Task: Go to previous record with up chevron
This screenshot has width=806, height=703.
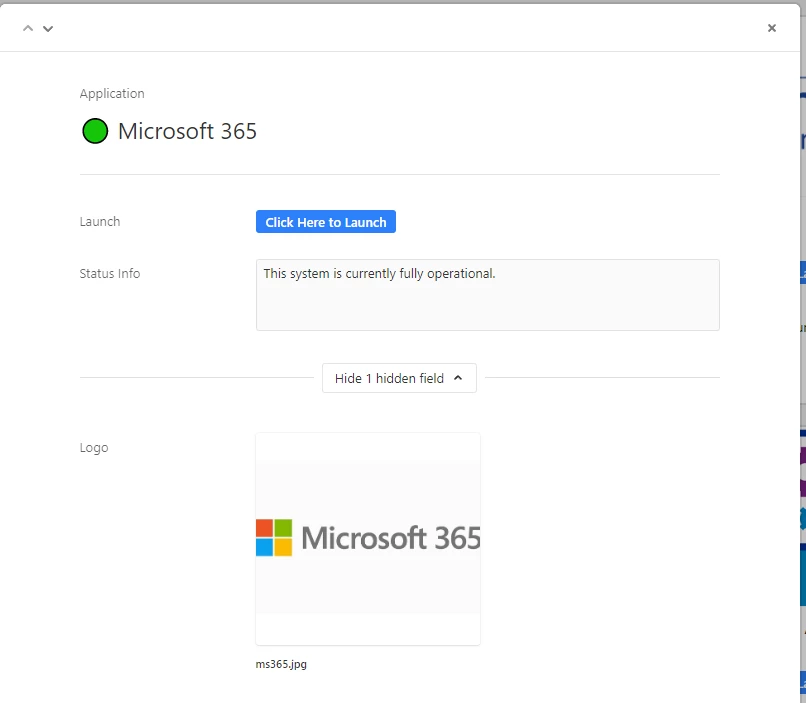Action: 28,29
